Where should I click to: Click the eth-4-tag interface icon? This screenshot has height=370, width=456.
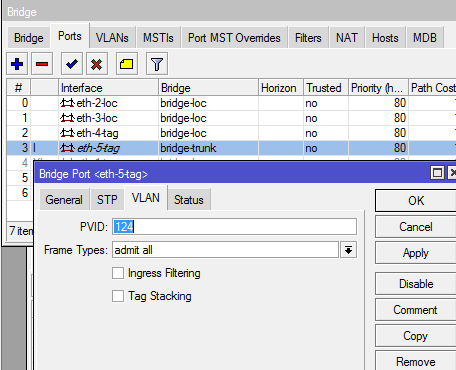[x=67, y=133]
